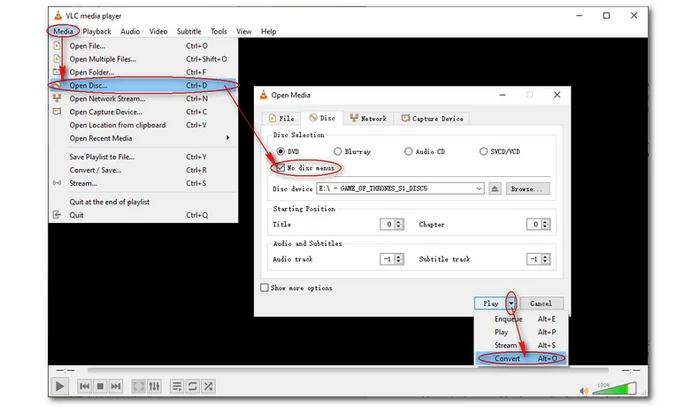Show the playlist icon

click(177, 386)
